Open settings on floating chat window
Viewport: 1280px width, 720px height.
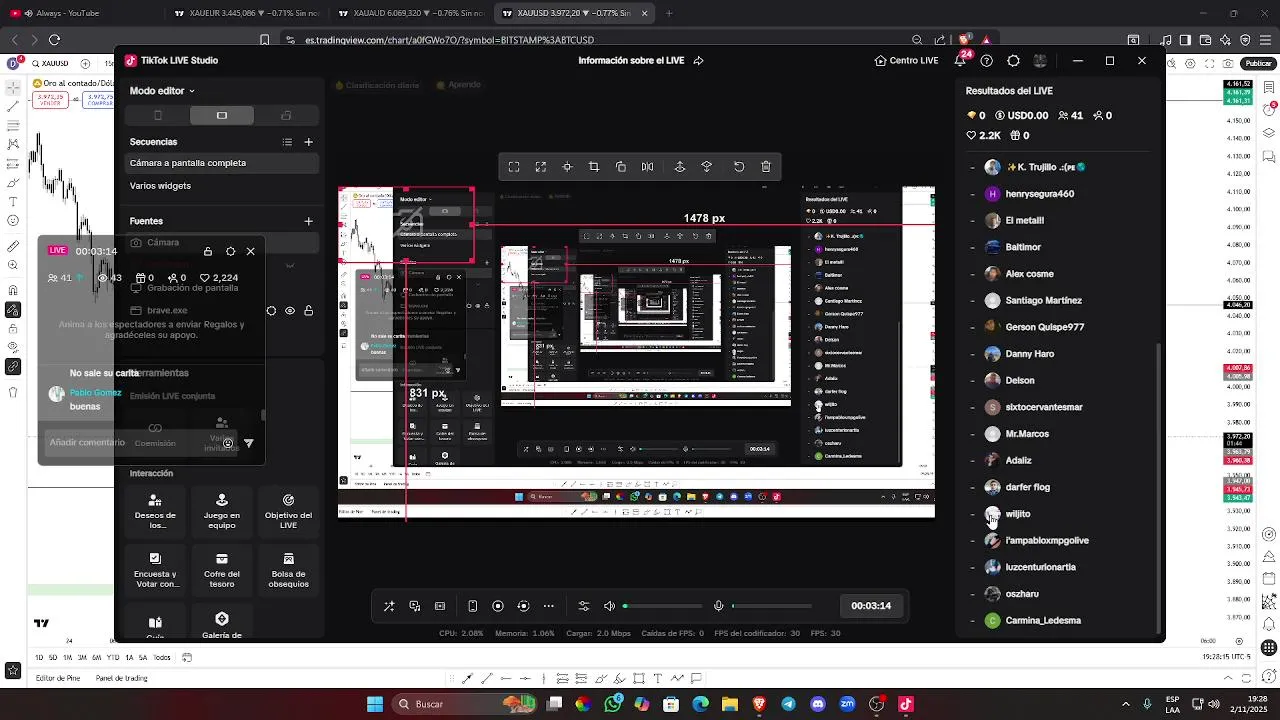tap(230, 251)
